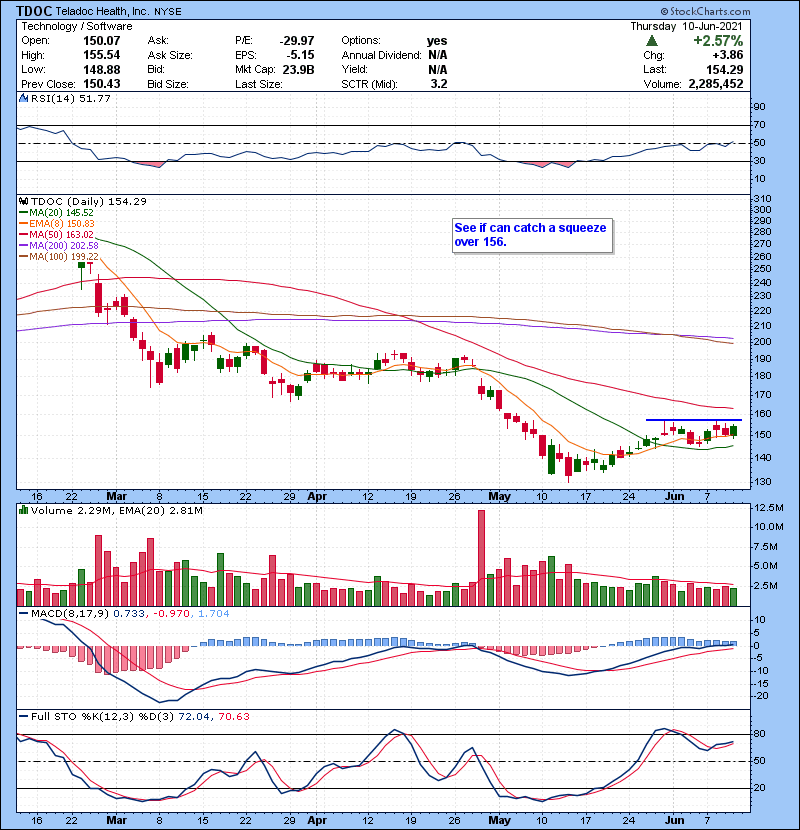The height and width of the screenshot is (830, 800).
Task: Click the TDOC (Daily) 154.29 price label
Action: click(89, 202)
